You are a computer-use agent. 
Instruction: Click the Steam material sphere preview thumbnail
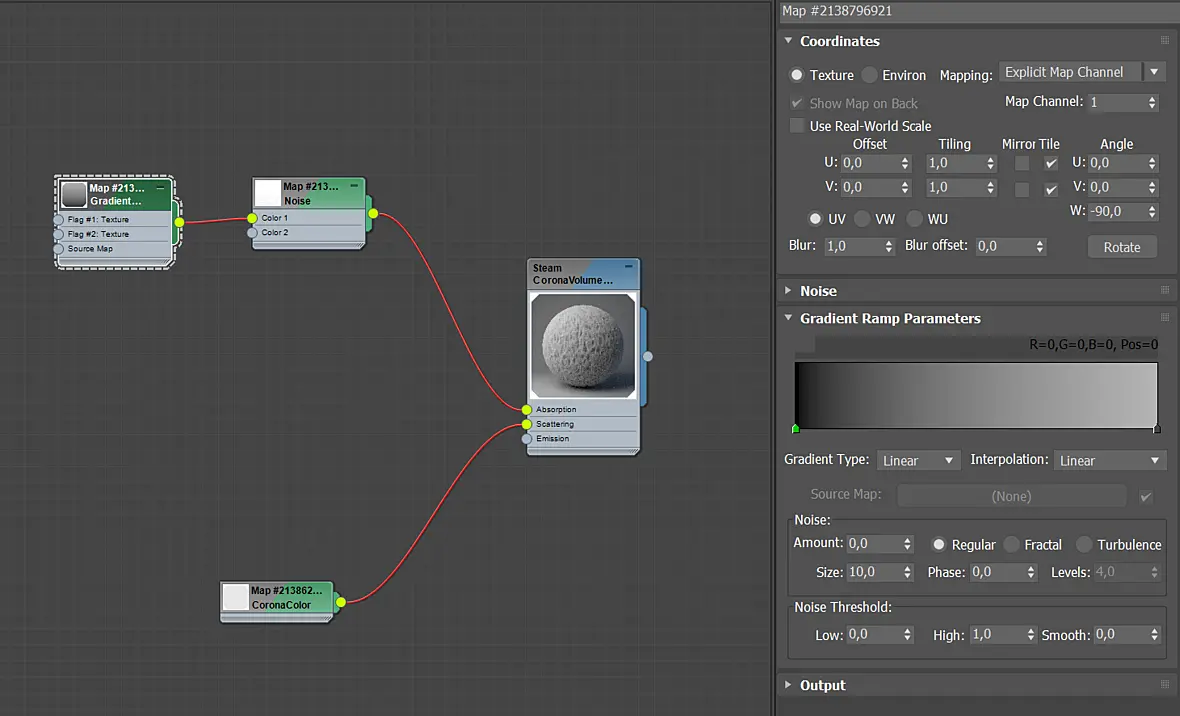click(583, 346)
